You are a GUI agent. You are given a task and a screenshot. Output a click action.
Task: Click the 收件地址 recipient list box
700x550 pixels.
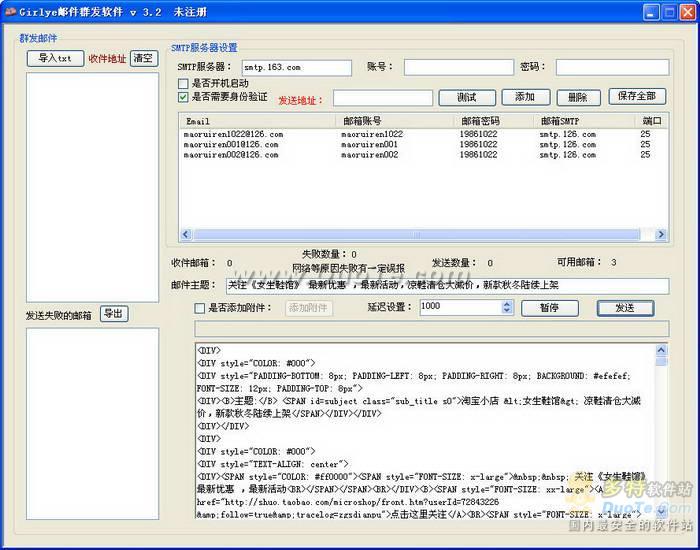coord(92,188)
